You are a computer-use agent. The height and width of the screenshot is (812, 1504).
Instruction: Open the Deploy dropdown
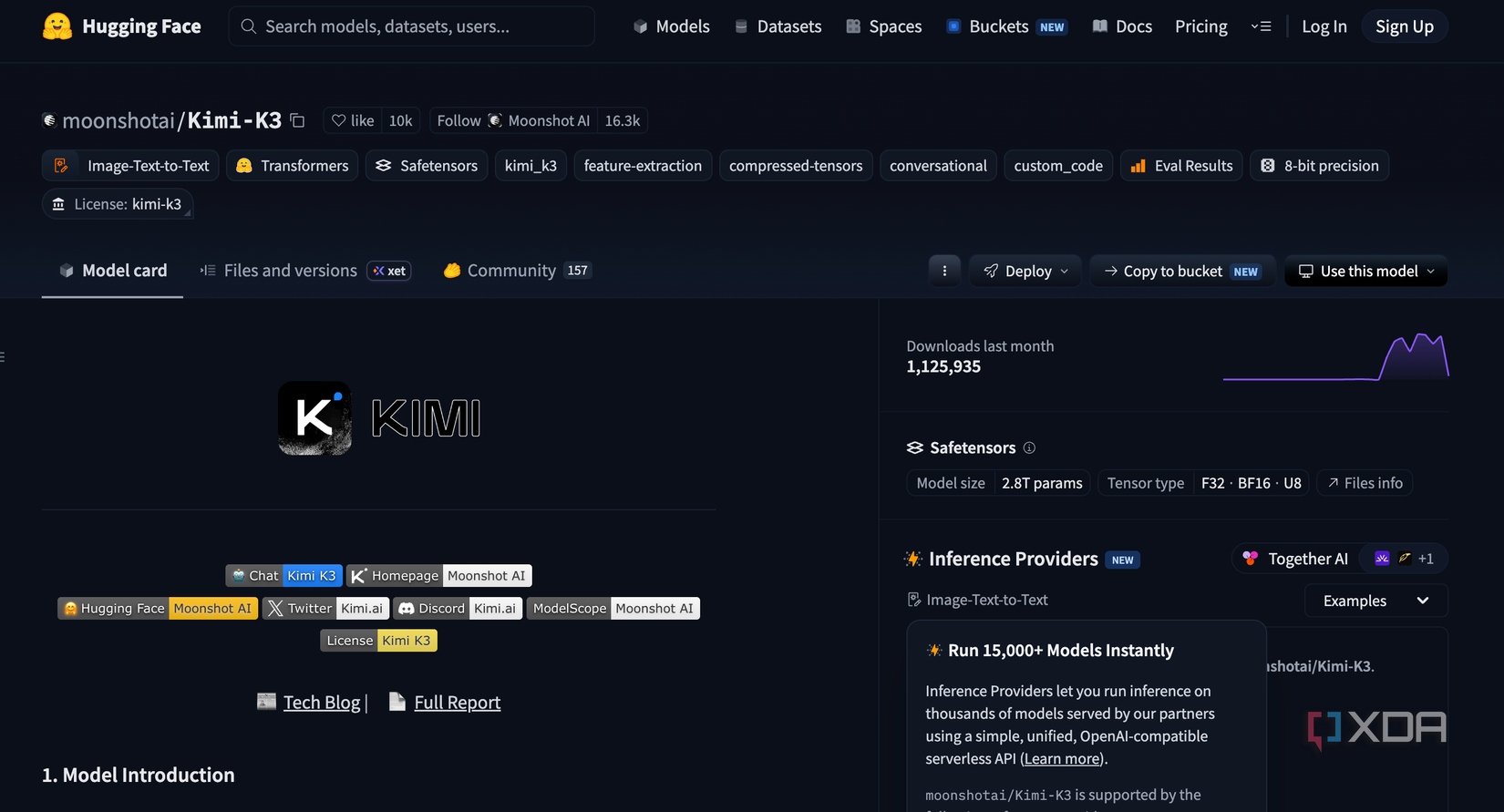1025,271
